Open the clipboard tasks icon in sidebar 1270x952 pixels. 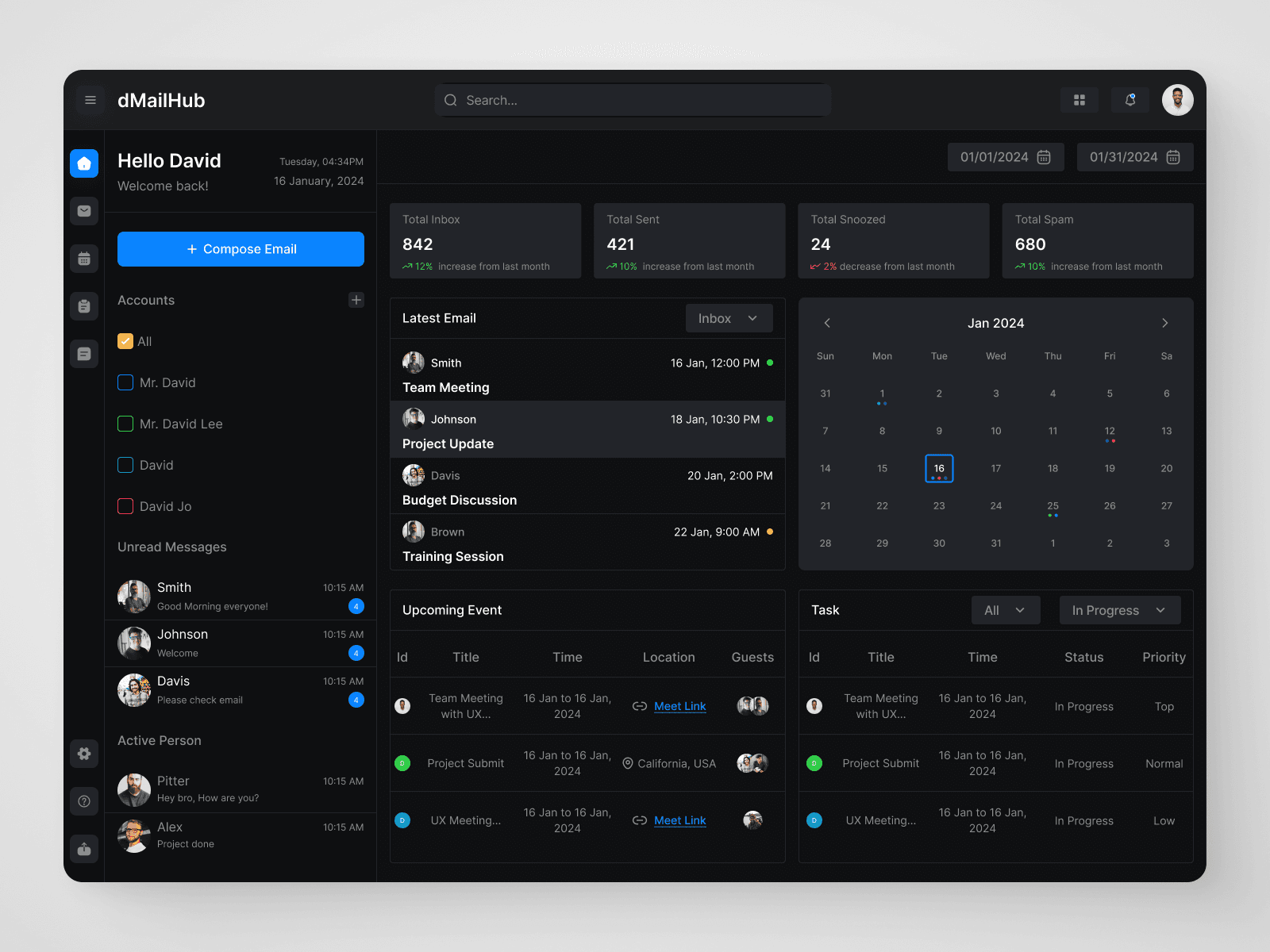pyautogui.click(x=84, y=306)
